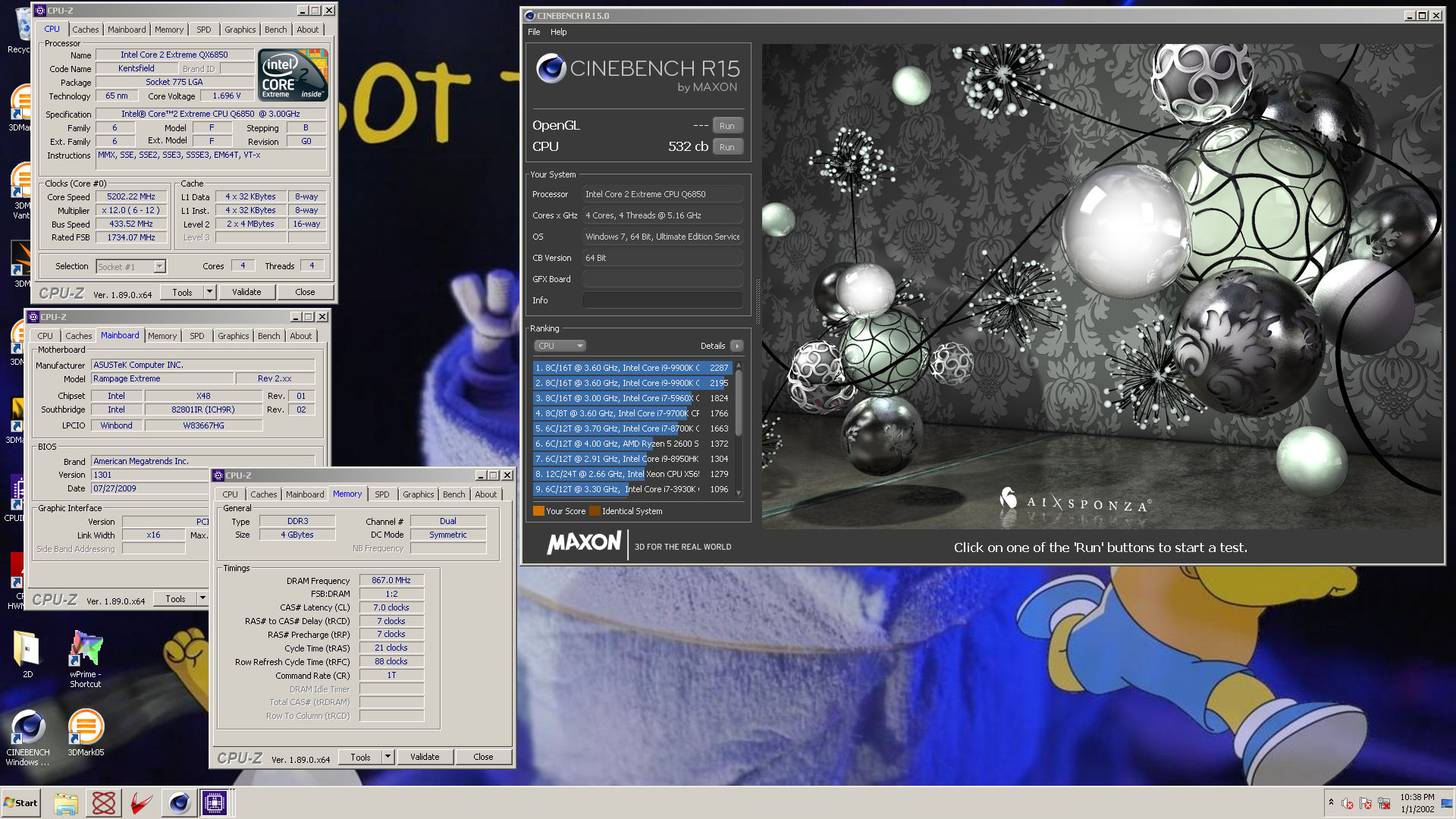
Task: Open Tools dropdown arrow in top CPU-Z
Action: pos(209,292)
